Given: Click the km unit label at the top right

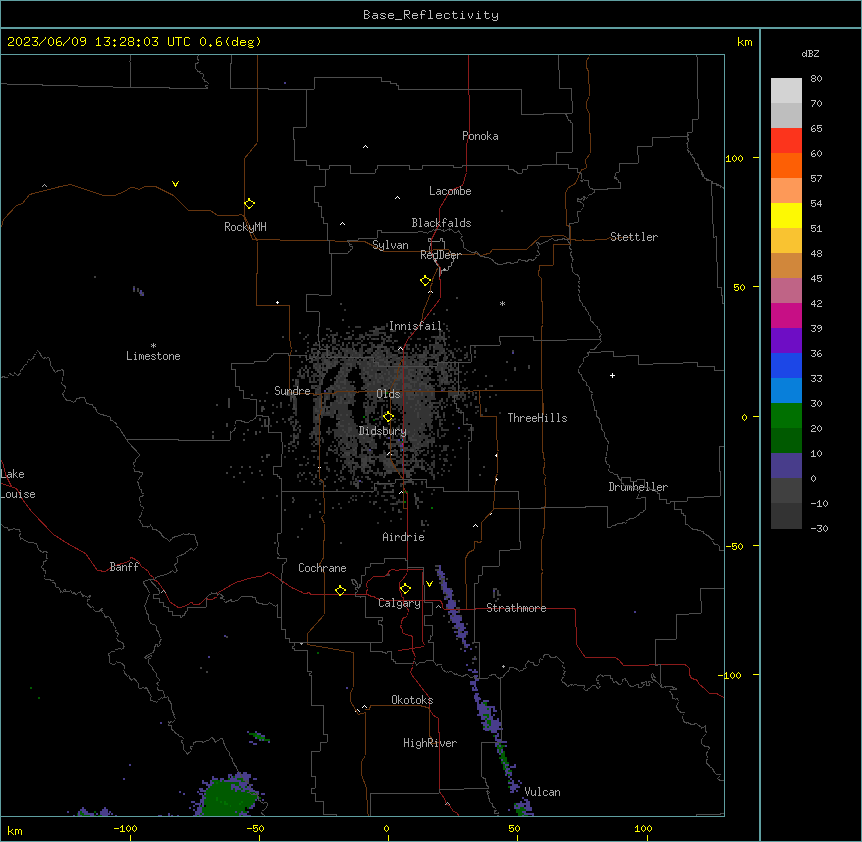Looking at the screenshot, I should click(744, 42).
